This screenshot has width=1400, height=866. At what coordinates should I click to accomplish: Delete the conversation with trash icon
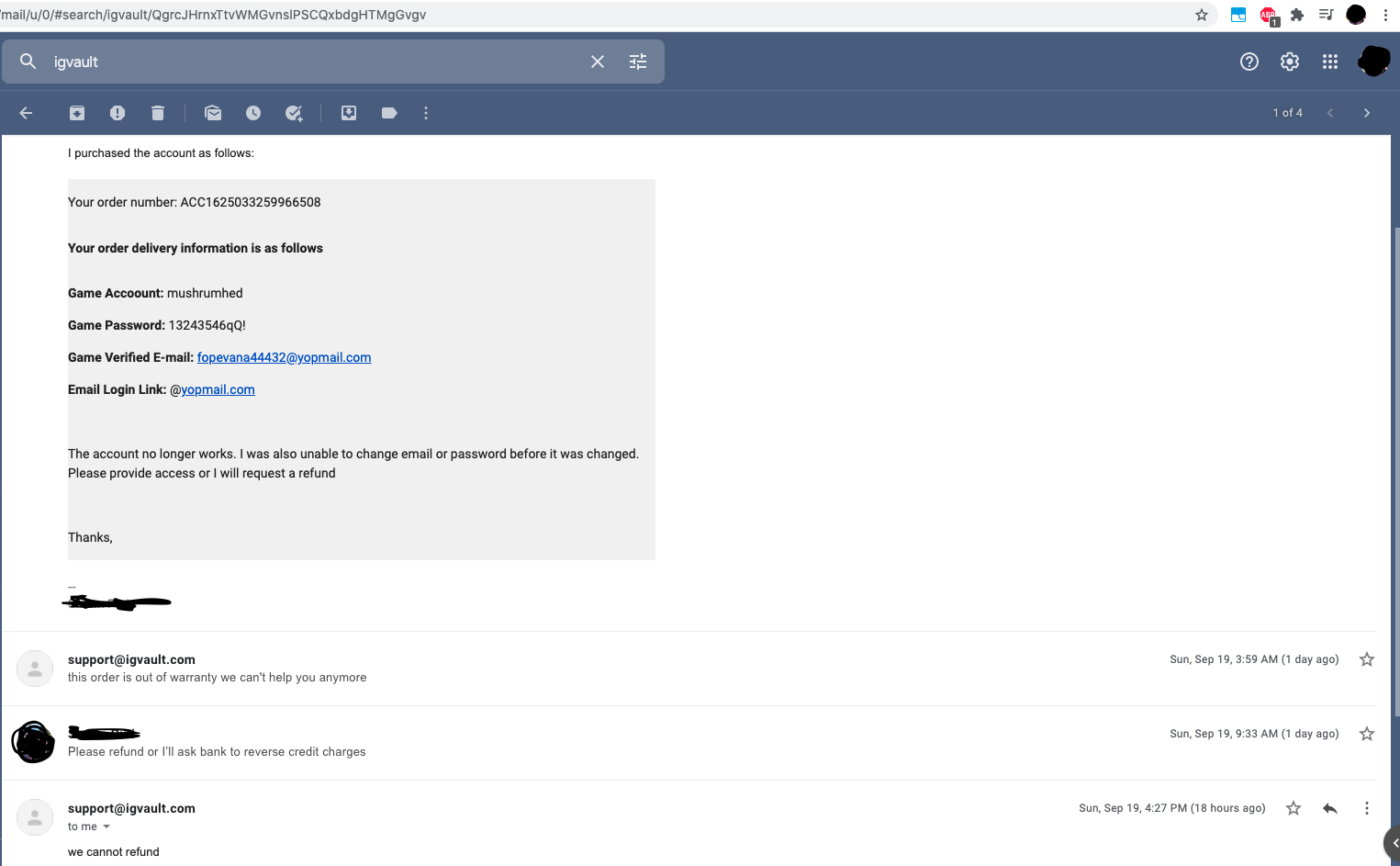tap(158, 113)
